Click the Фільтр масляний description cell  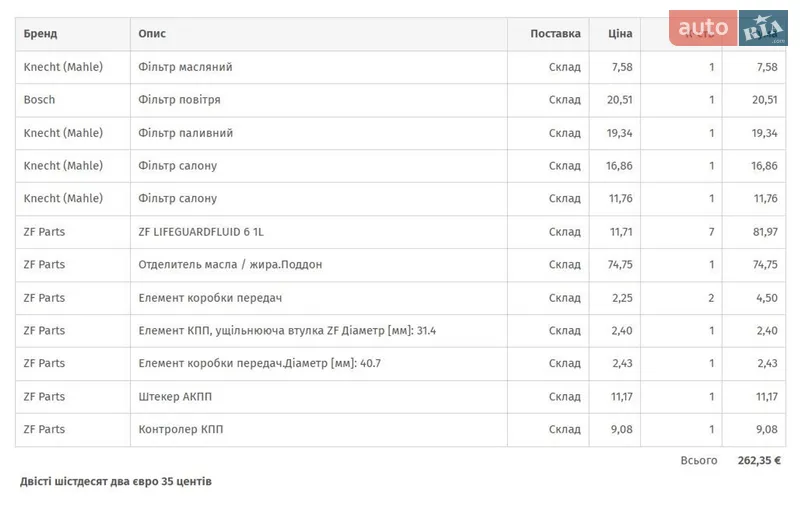(x=185, y=67)
